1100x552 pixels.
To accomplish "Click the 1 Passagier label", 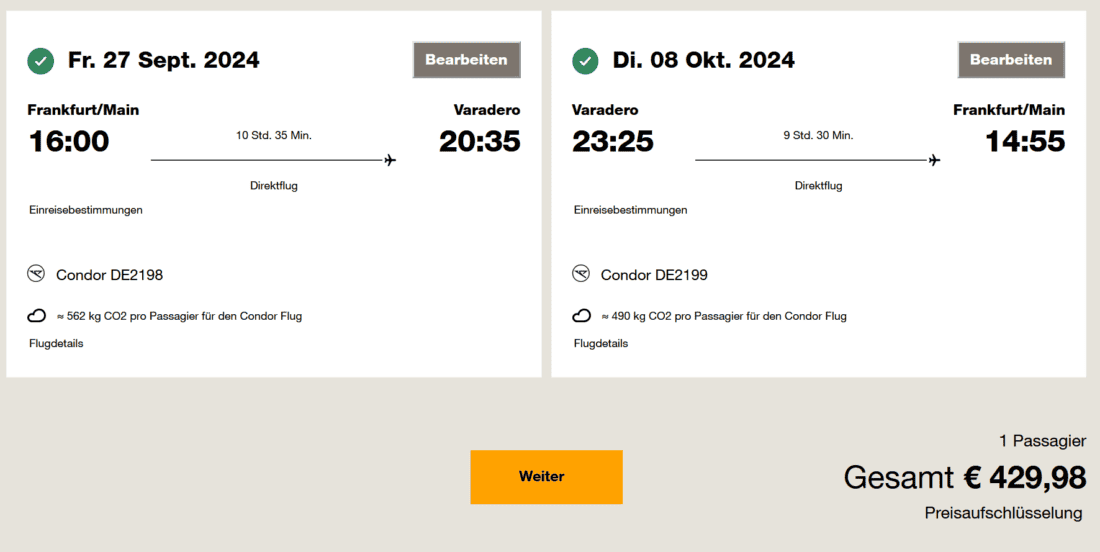I will click(1042, 441).
